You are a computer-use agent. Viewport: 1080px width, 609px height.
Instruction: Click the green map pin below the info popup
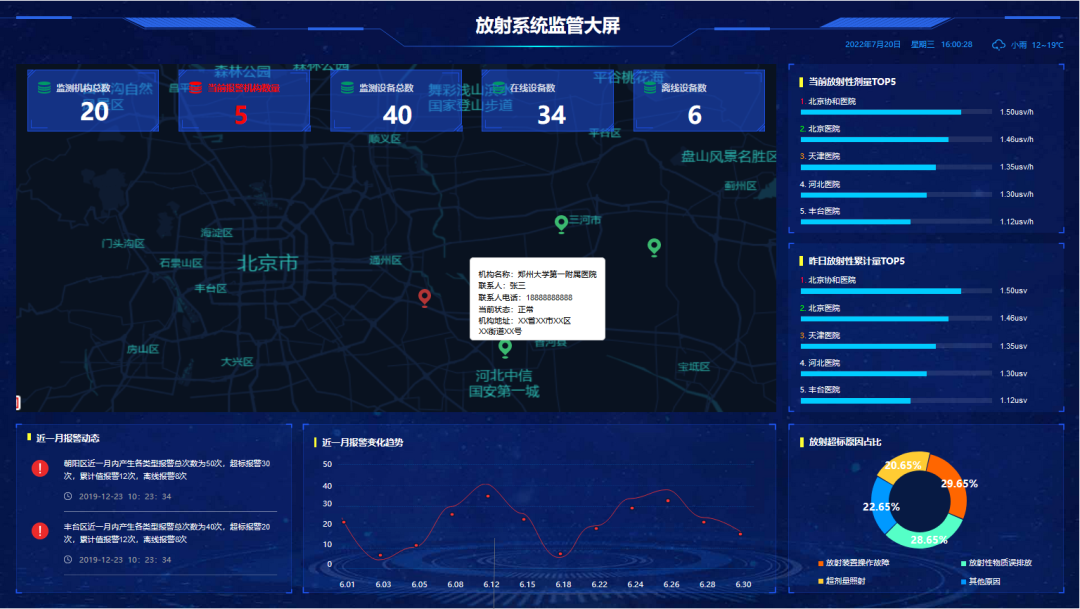[505, 347]
